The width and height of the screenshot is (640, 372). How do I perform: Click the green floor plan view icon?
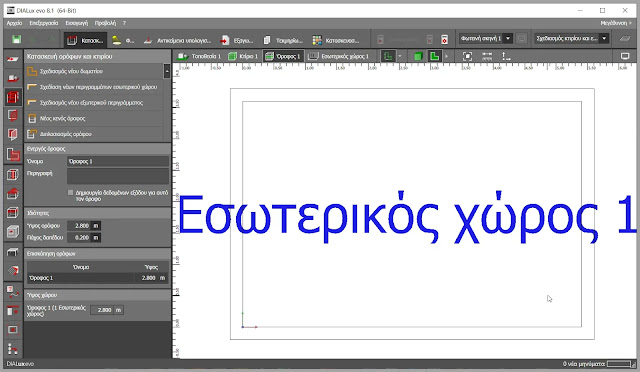[388, 56]
